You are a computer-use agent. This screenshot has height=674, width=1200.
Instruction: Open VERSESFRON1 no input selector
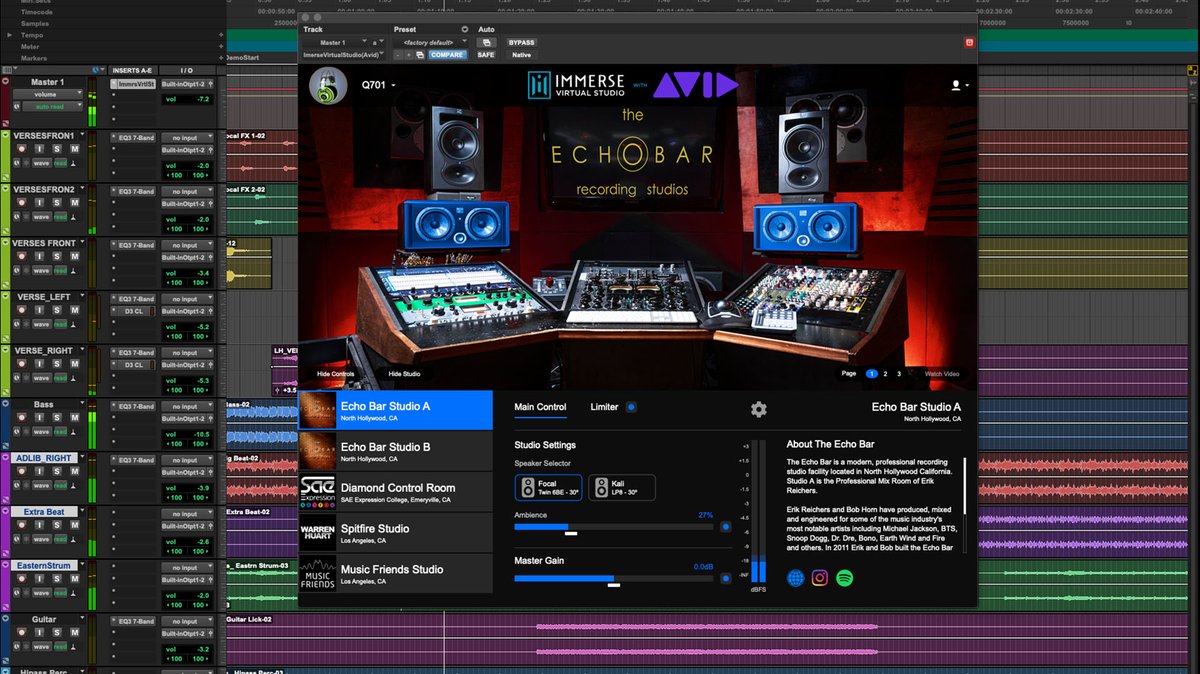(x=187, y=138)
